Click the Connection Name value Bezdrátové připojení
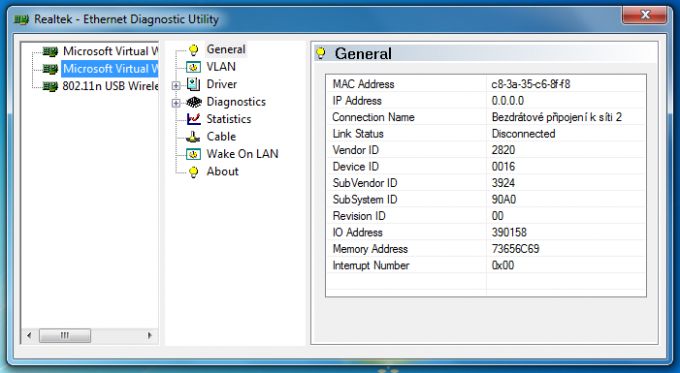The image size is (680, 373). tap(557, 117)
